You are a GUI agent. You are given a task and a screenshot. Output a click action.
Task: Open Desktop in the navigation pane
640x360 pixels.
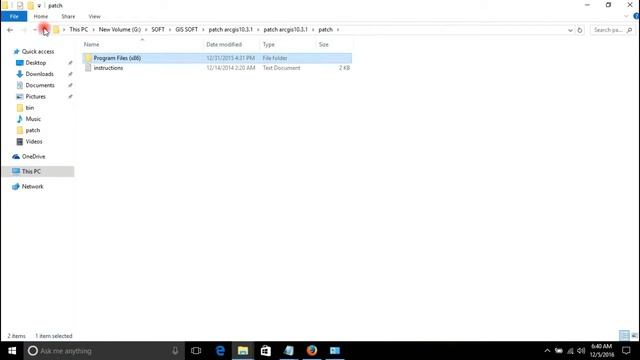(x=36, y=63)
